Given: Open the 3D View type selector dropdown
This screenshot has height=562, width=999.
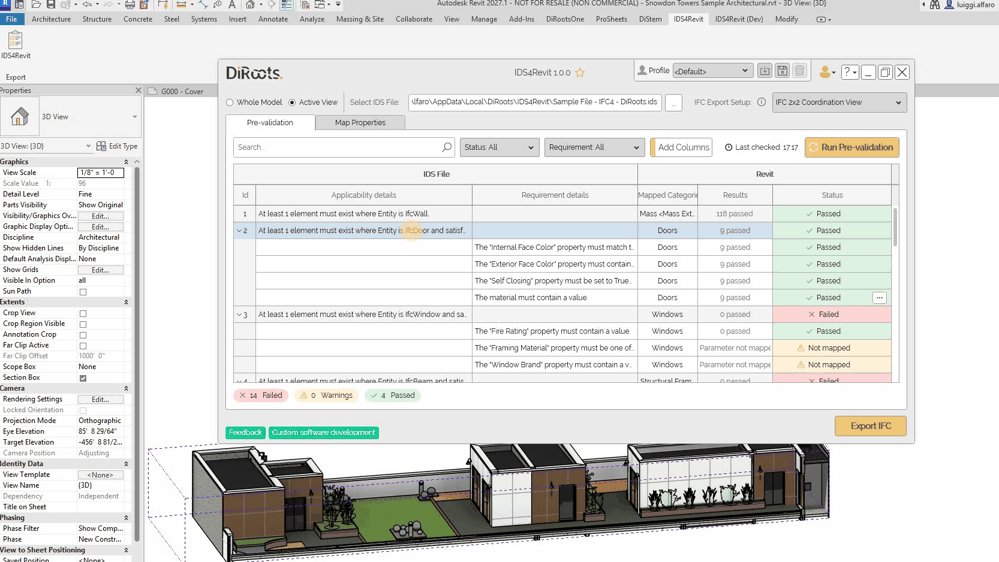Looking at the screenshot, I should 134,117.
